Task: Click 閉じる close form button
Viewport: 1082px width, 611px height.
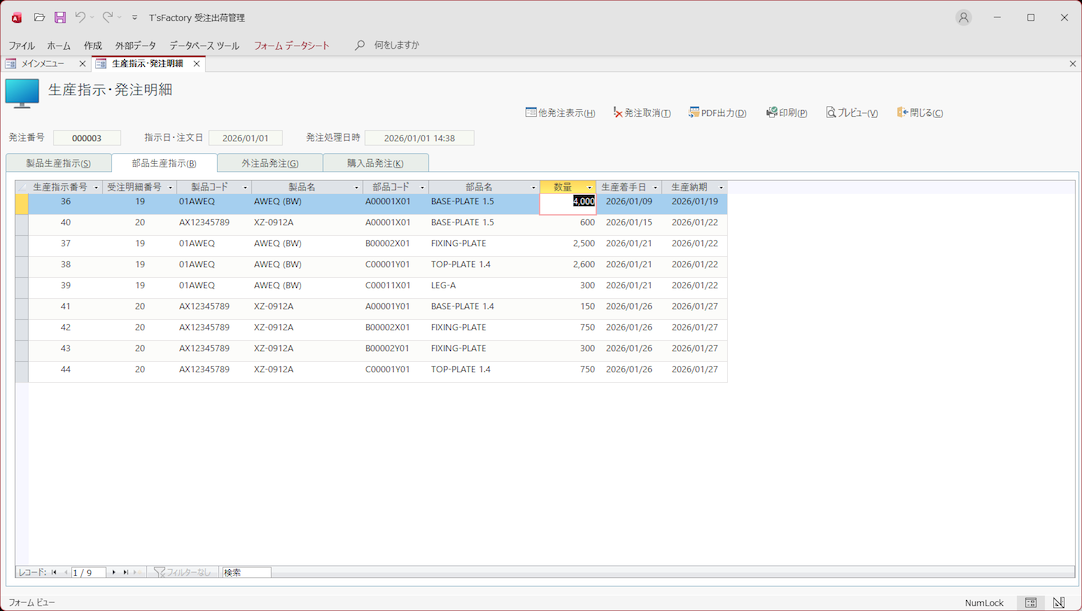Action: click(919, 113)
